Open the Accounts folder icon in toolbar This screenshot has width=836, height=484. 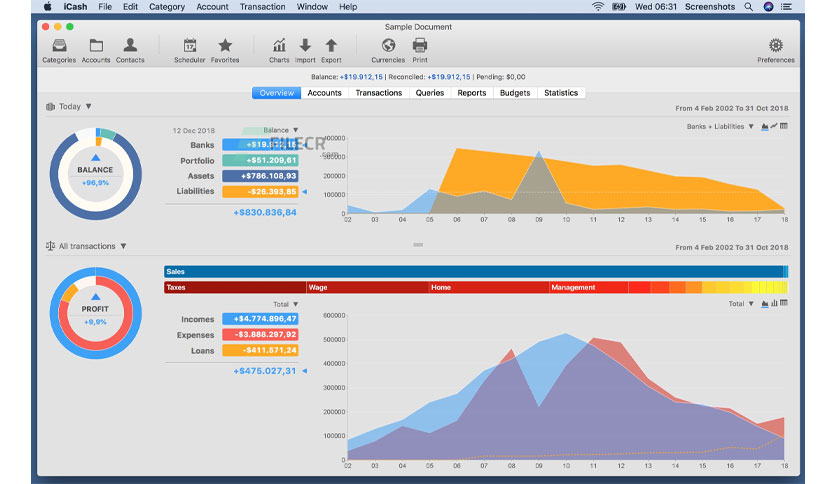(96, 46)
